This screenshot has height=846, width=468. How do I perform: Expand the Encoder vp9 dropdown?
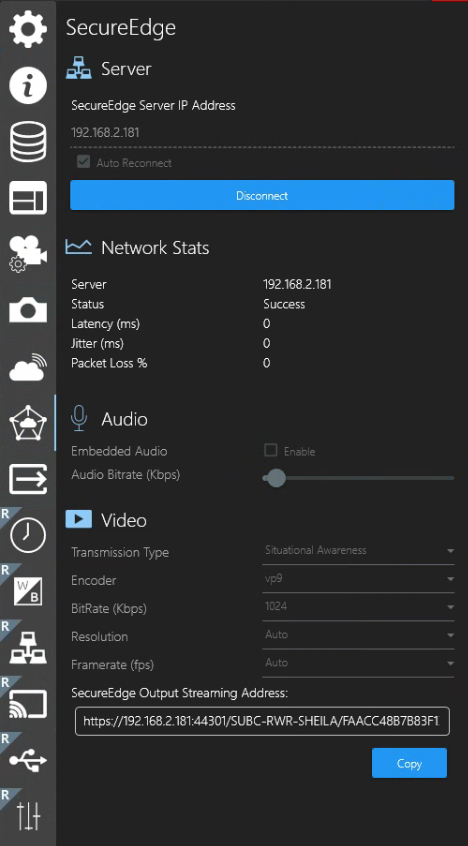(x=358, y=579)
